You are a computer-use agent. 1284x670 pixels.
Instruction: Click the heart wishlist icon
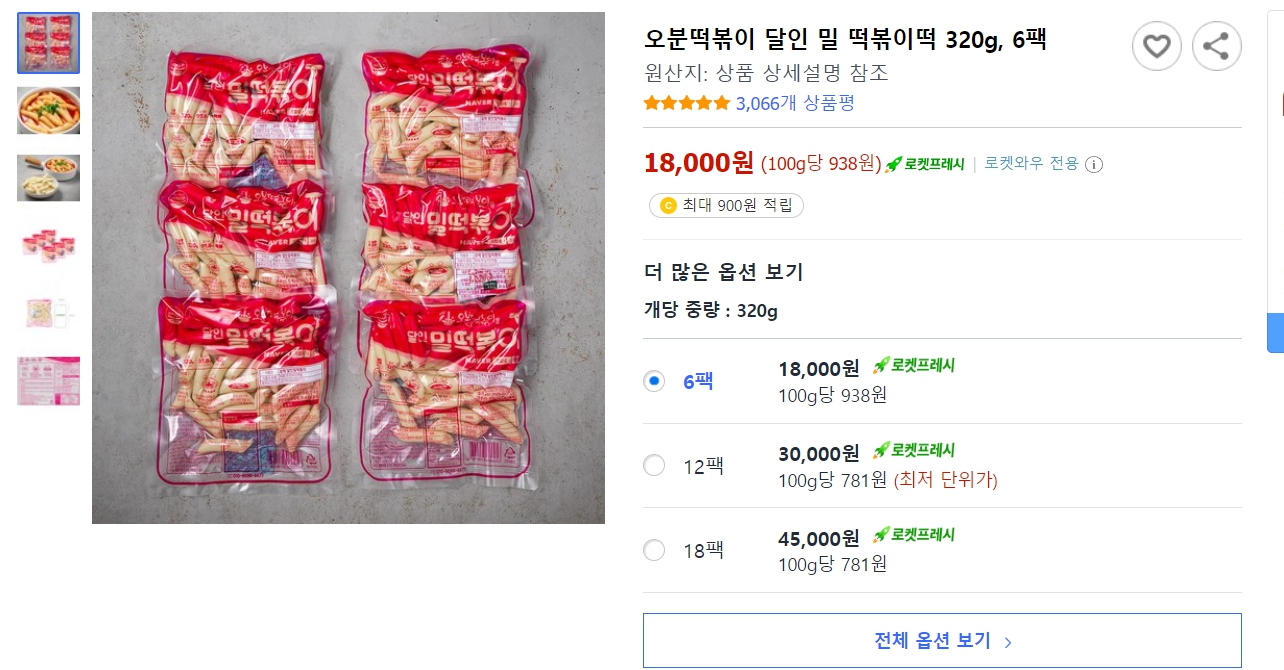tap(1156, 46)
